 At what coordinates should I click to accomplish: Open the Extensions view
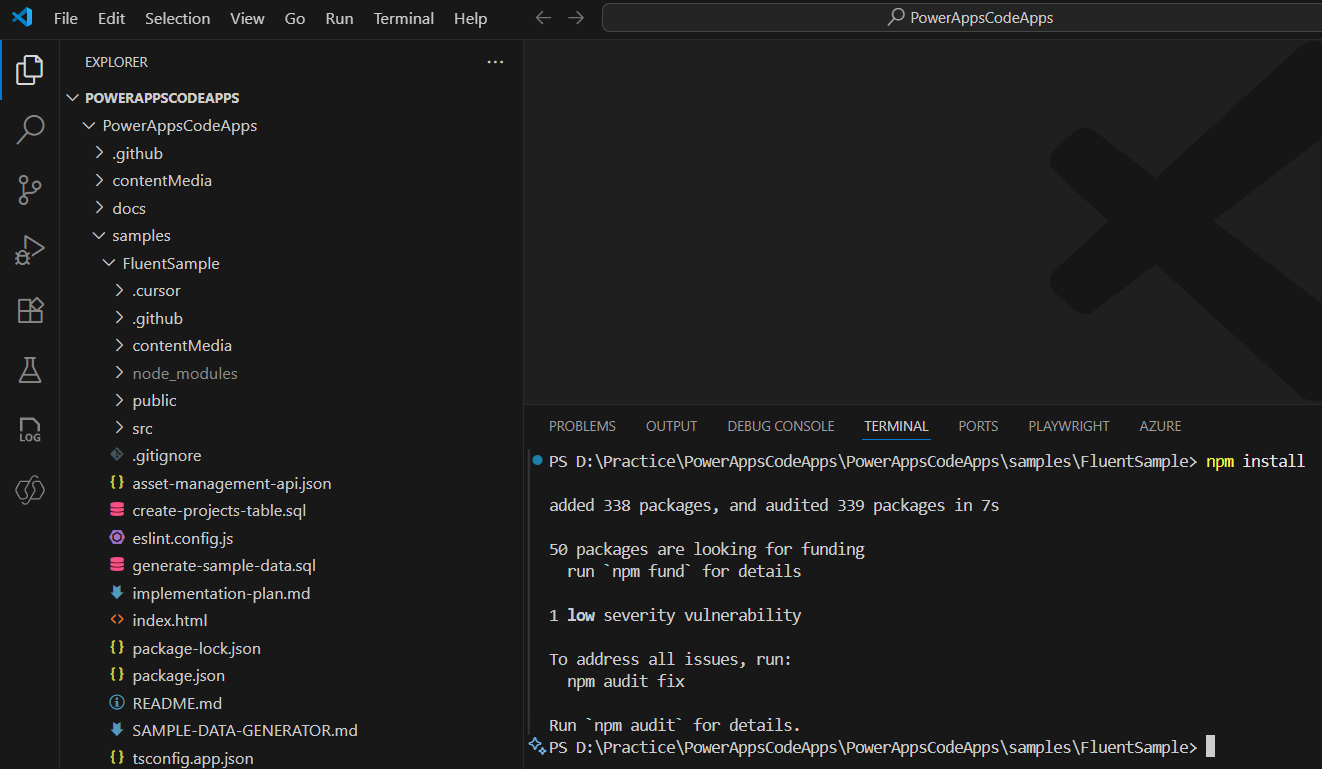(30, 310)
